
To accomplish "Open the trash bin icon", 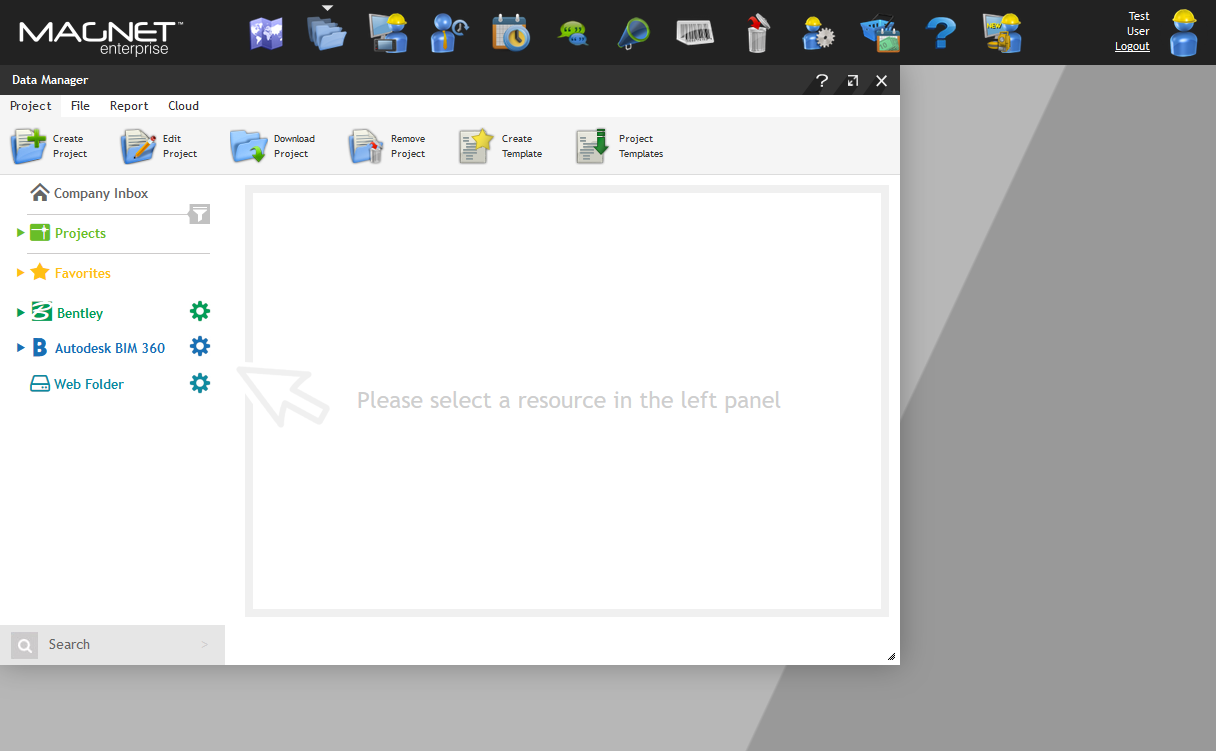I will point(757,33).
